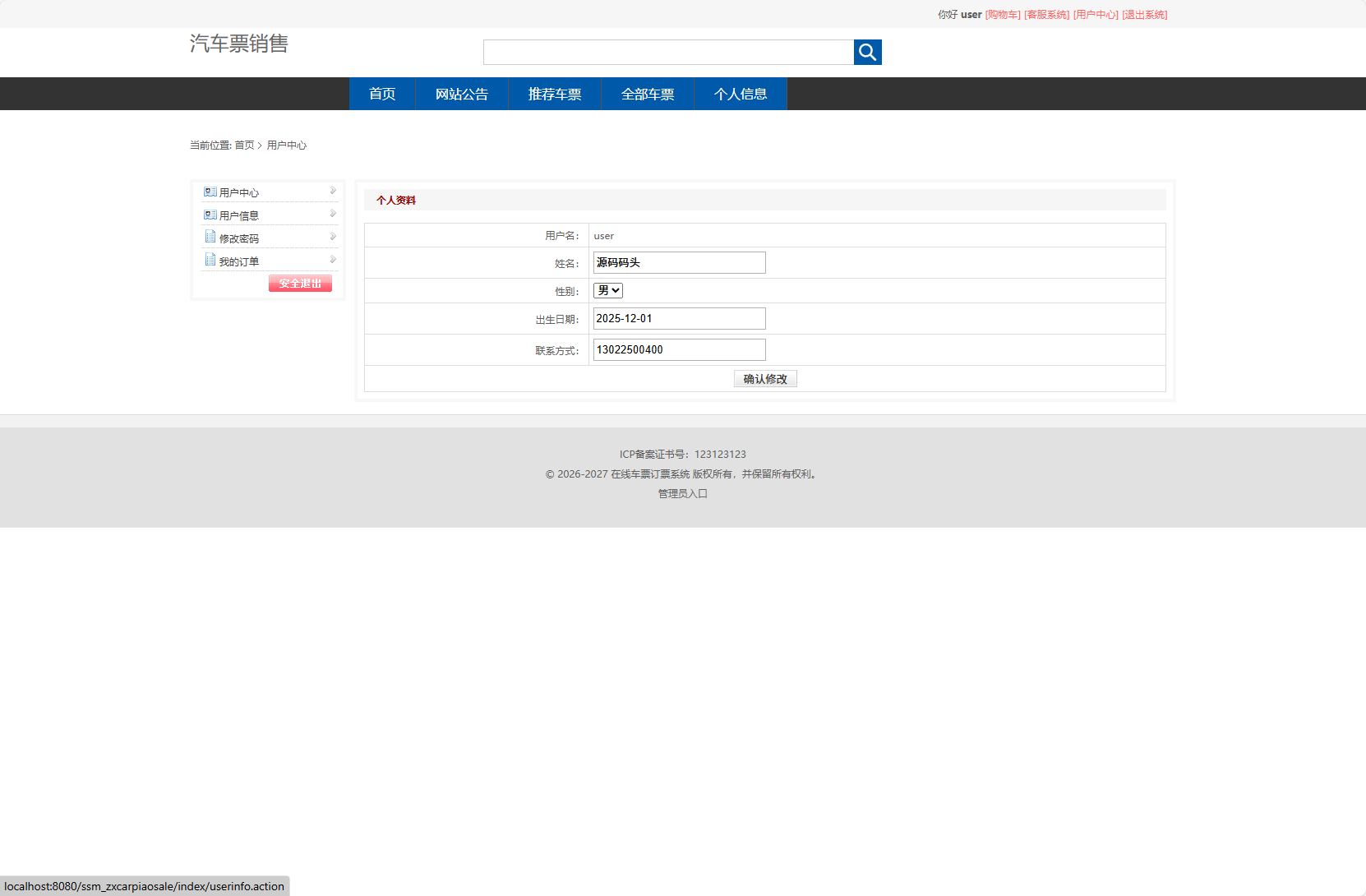The width and height of the screenshot is (1366, 896).
Task: Select the 全部车票 navigation tab
Action: click(648, 95)
